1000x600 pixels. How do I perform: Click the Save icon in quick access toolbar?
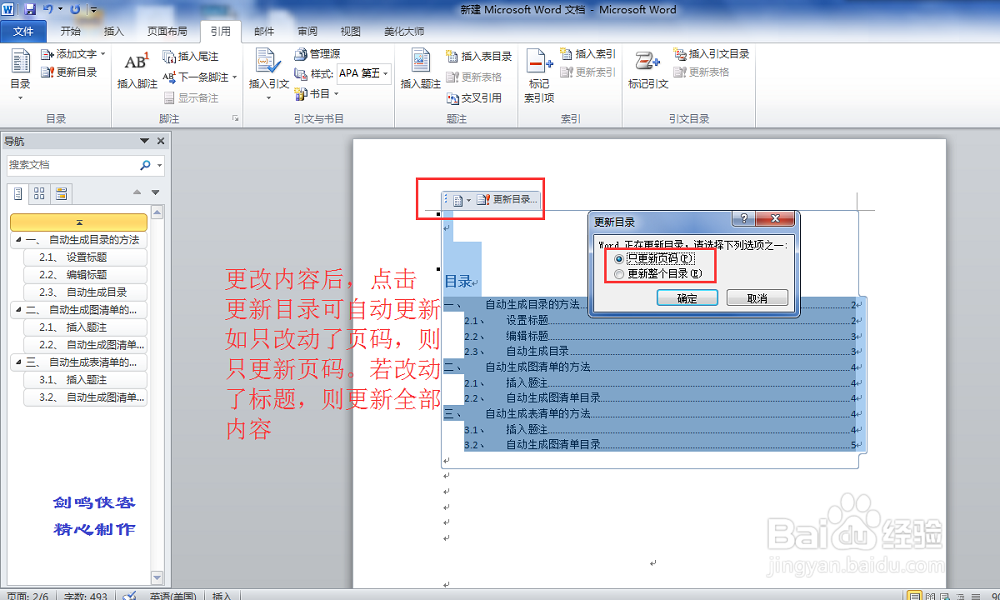click(30, 9)
